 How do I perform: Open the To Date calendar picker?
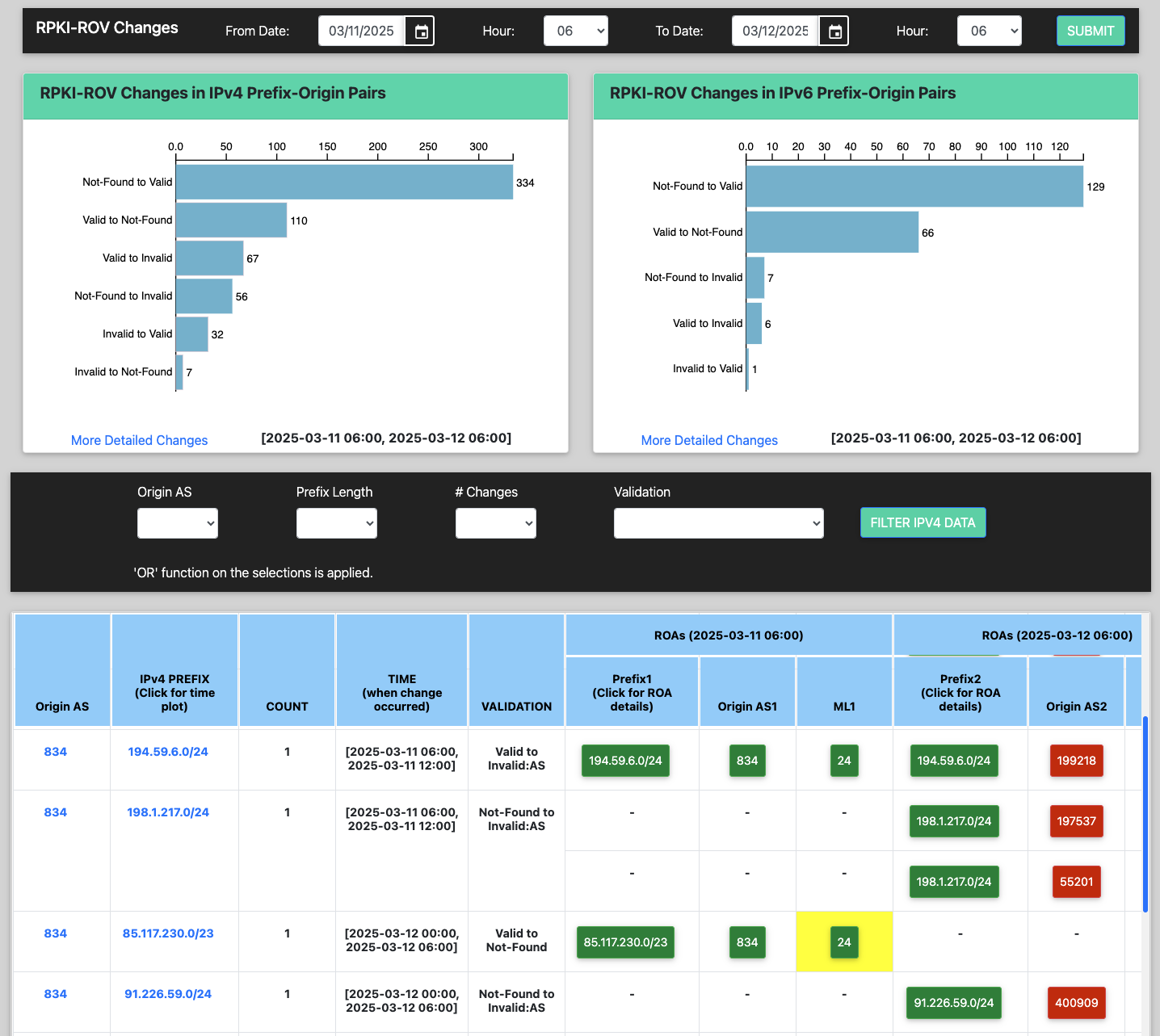[835, 31]
